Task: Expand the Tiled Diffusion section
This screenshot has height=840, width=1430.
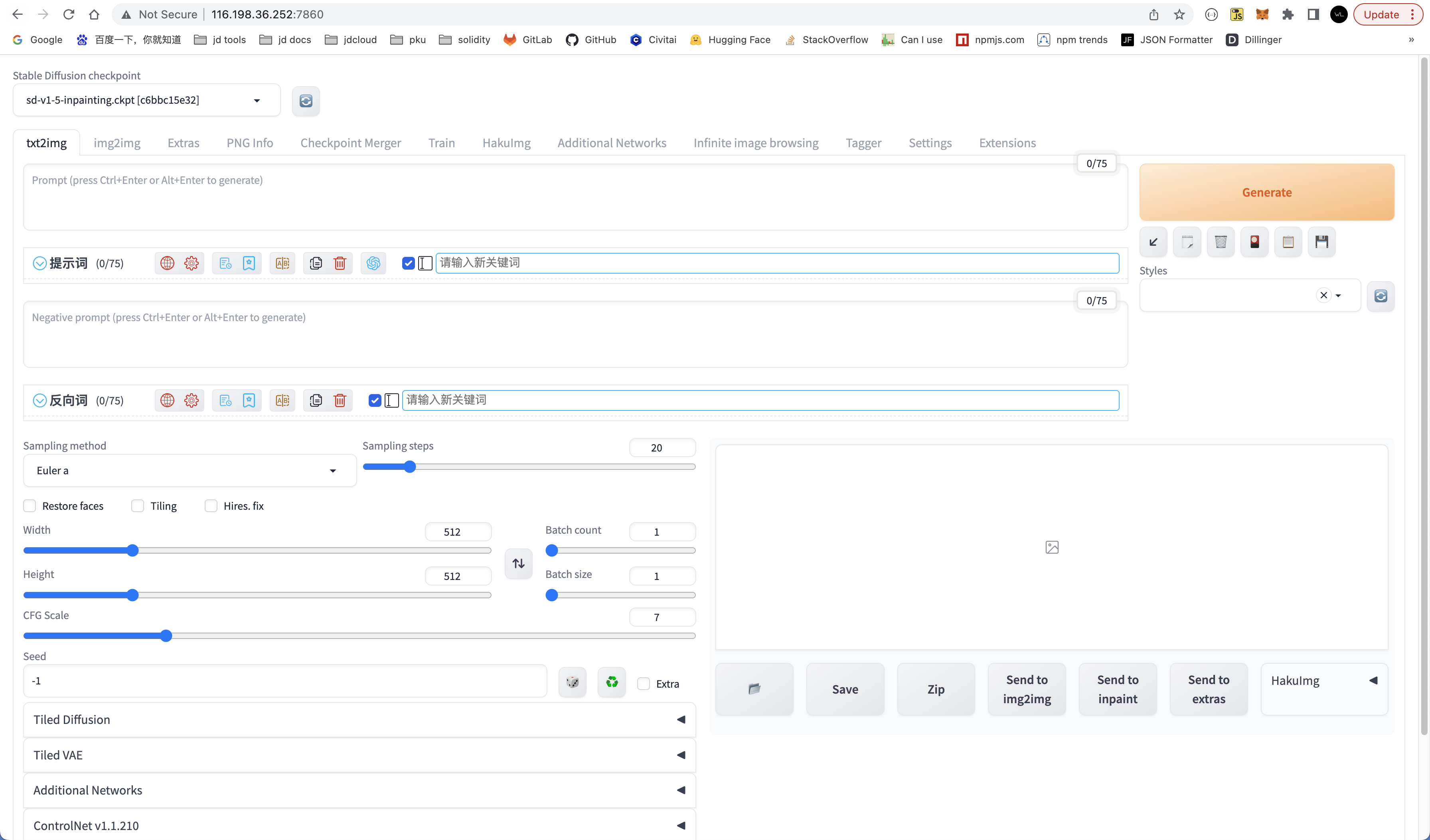Action: pyautogui.click(x=680, y=719)
